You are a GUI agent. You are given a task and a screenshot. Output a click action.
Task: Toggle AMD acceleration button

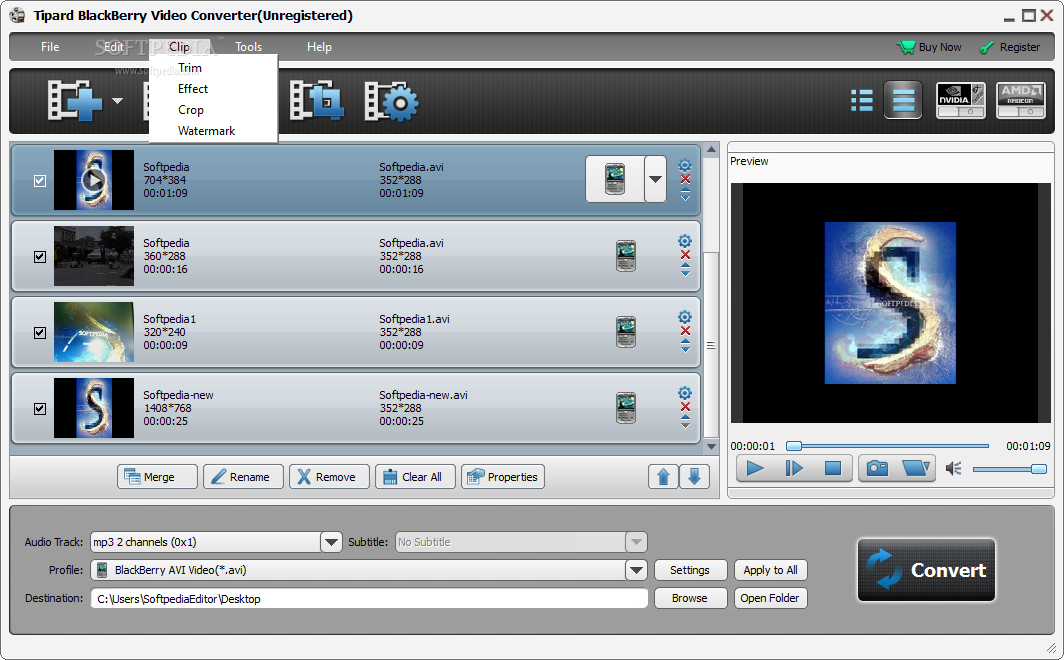(x=1020, y=100)
